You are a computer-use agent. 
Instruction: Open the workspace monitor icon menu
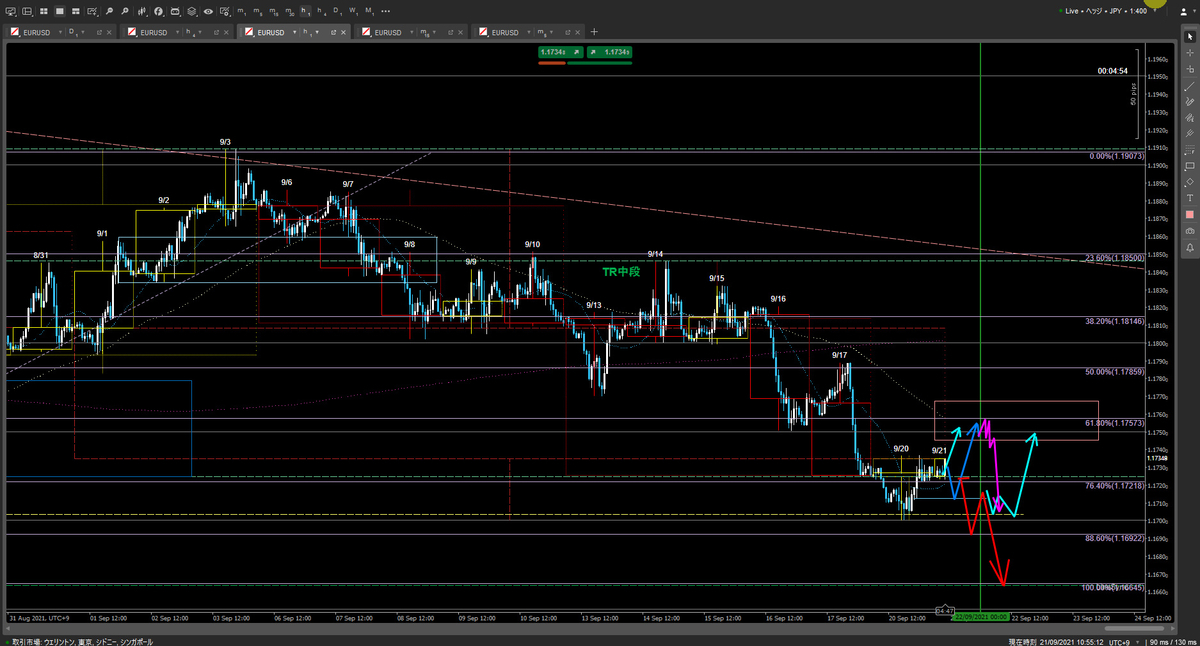(x=11, y=10)
